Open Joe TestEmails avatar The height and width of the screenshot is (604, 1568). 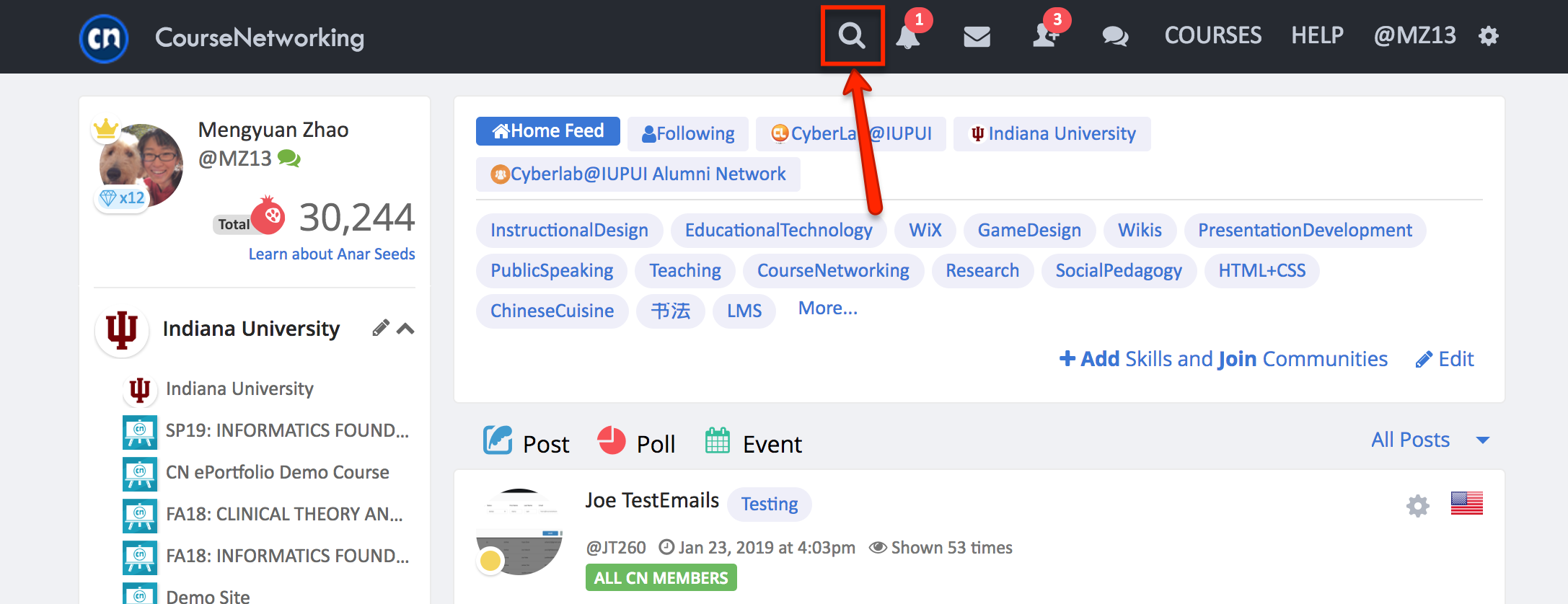[x=519, y=532]
